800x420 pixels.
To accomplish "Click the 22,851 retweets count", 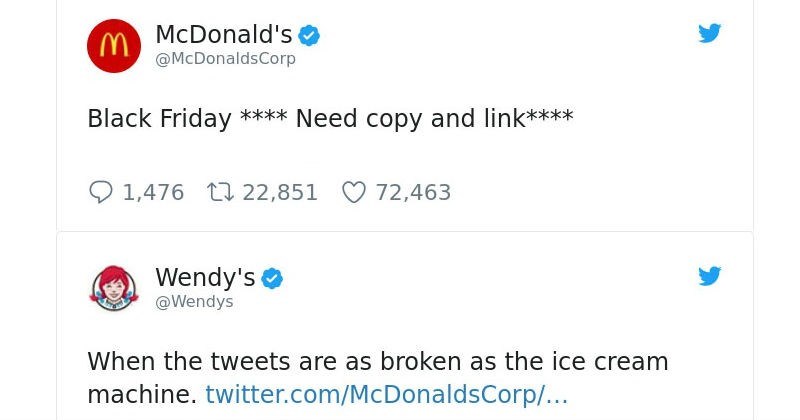I will [x=280, y=192].
